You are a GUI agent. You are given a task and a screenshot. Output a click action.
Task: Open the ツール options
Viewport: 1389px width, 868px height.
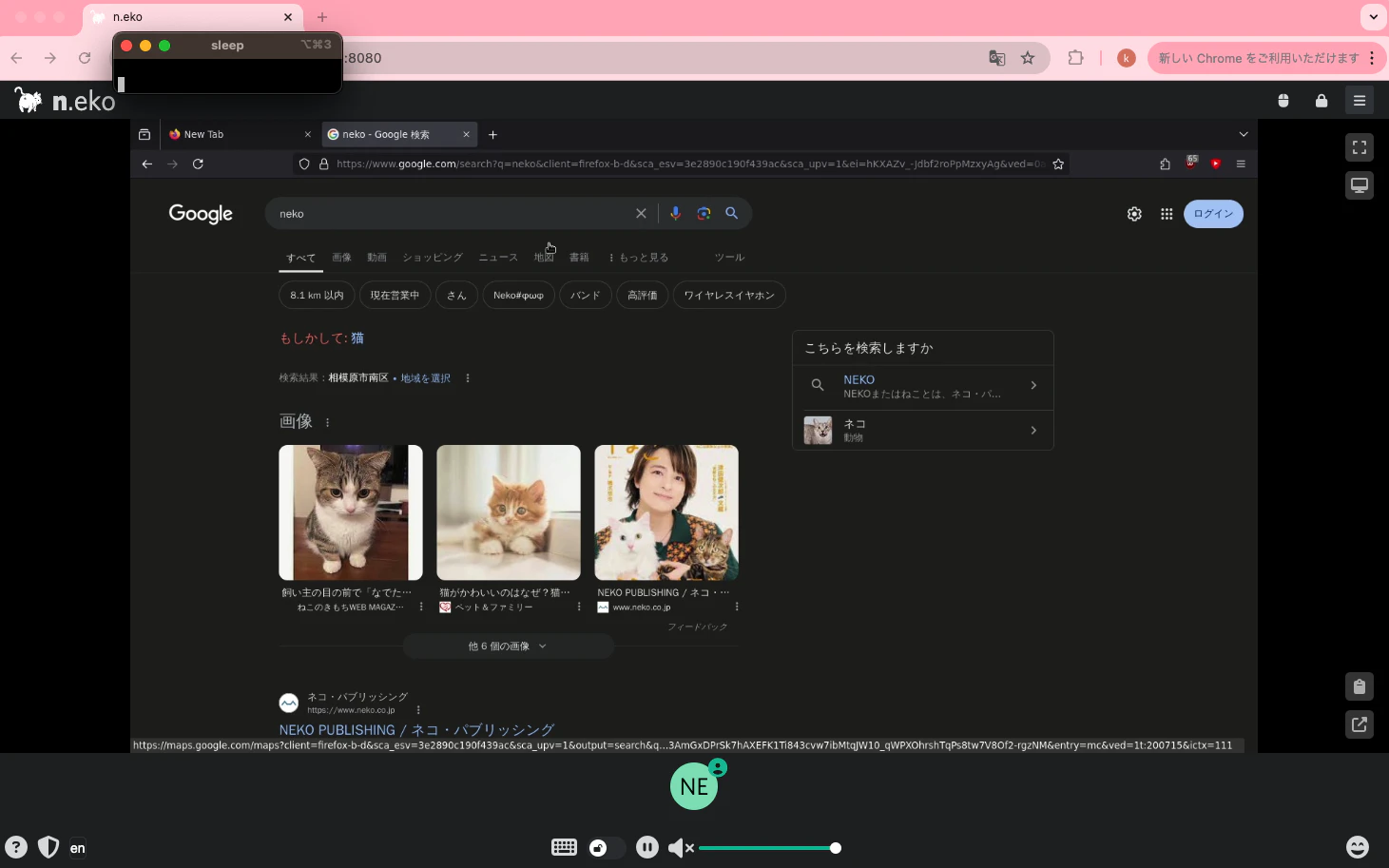point(729,258)
